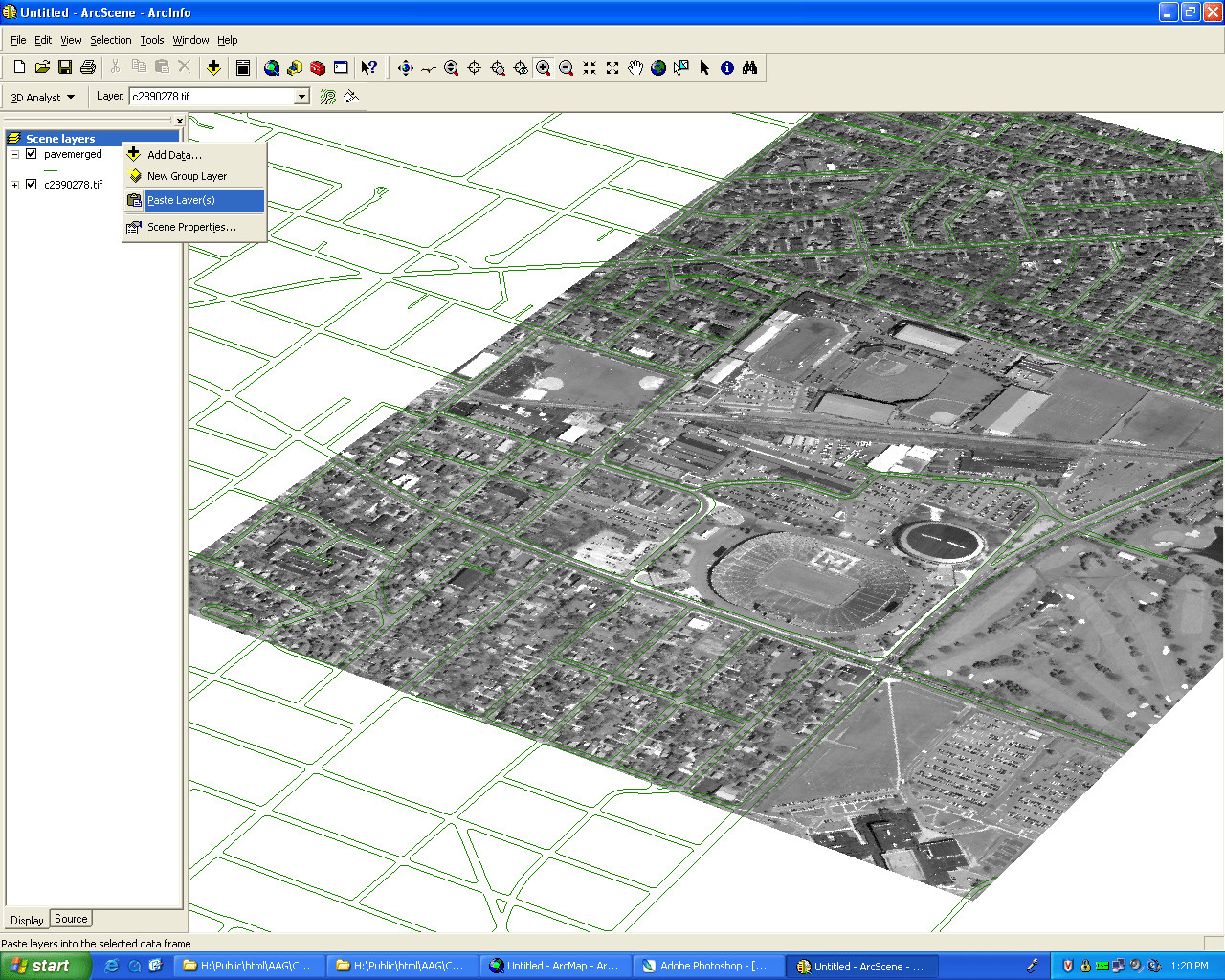Open the Layer dropdown list
The image size is (1225, 980).
[x=301, y=97]
